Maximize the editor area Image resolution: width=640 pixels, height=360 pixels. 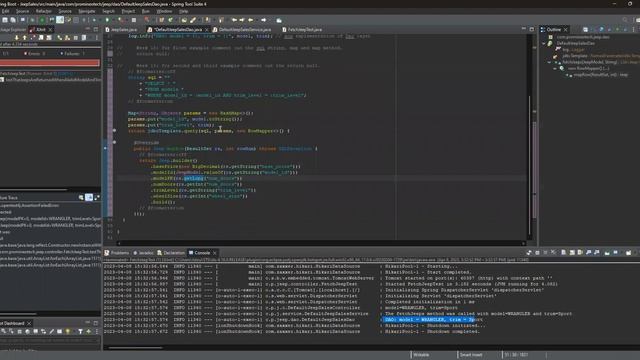[532, 29]
